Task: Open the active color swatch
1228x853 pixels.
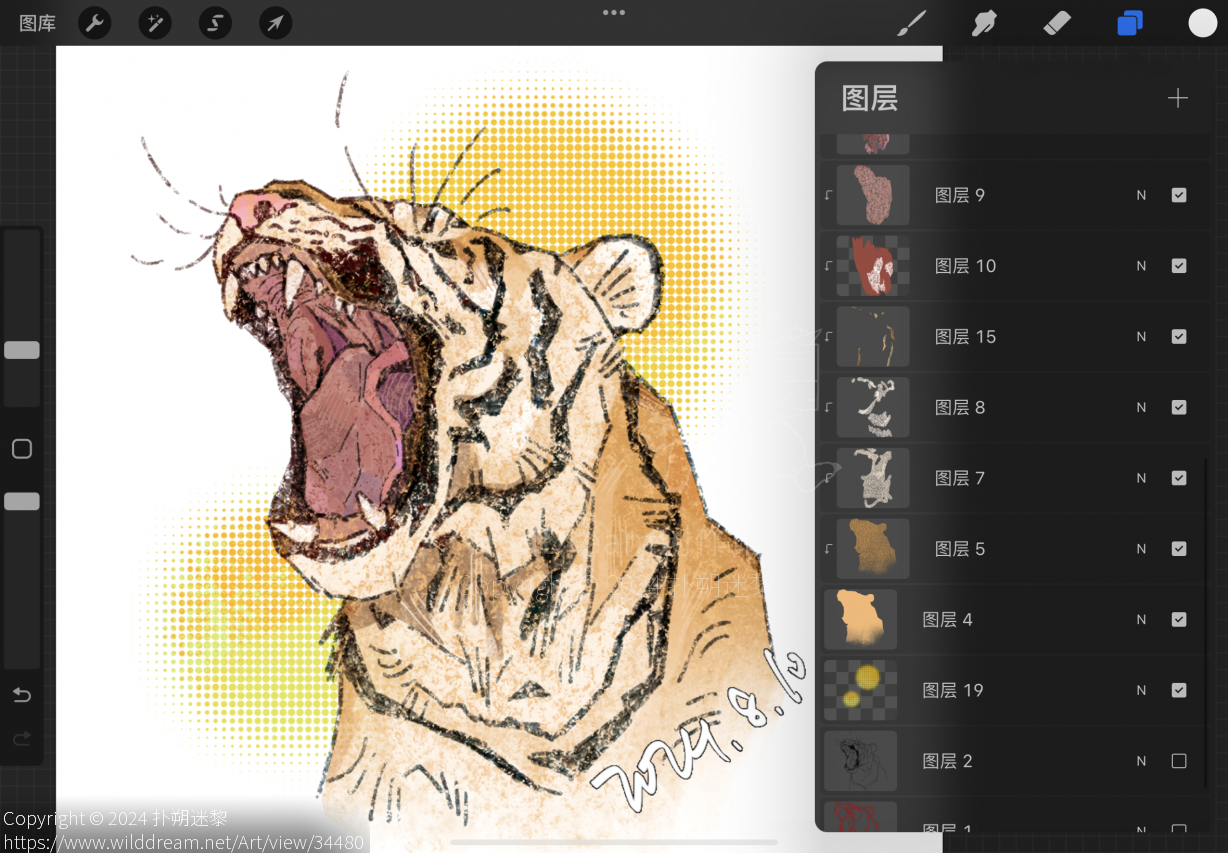Action: tap(1202, 23)
